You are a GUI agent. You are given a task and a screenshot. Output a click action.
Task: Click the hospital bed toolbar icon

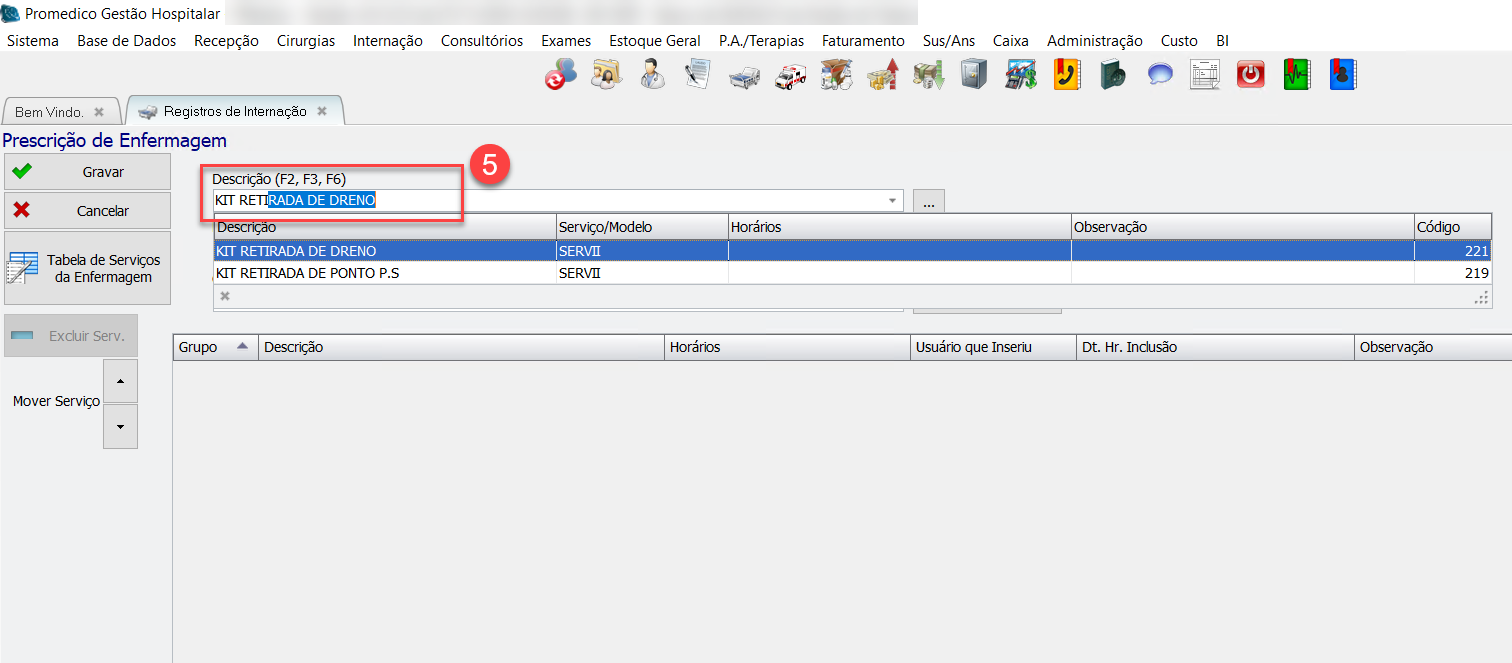pyautogui.click(x=744, y=75)
